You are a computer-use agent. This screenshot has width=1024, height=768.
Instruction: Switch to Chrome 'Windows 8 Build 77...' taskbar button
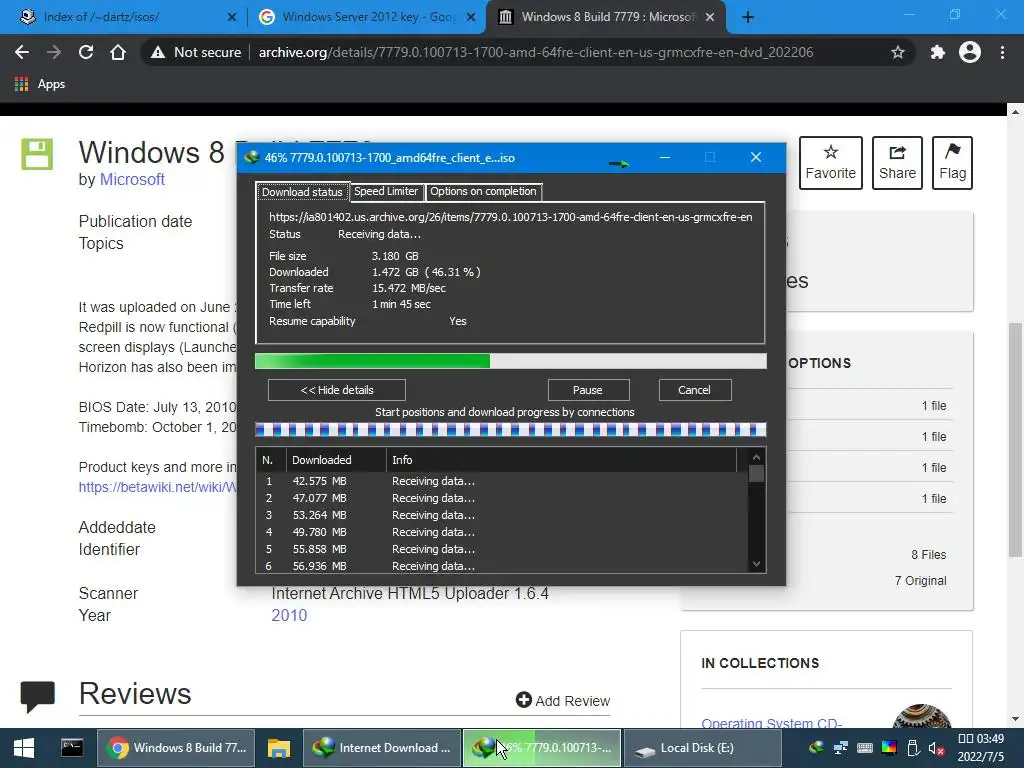pos(177,748)
